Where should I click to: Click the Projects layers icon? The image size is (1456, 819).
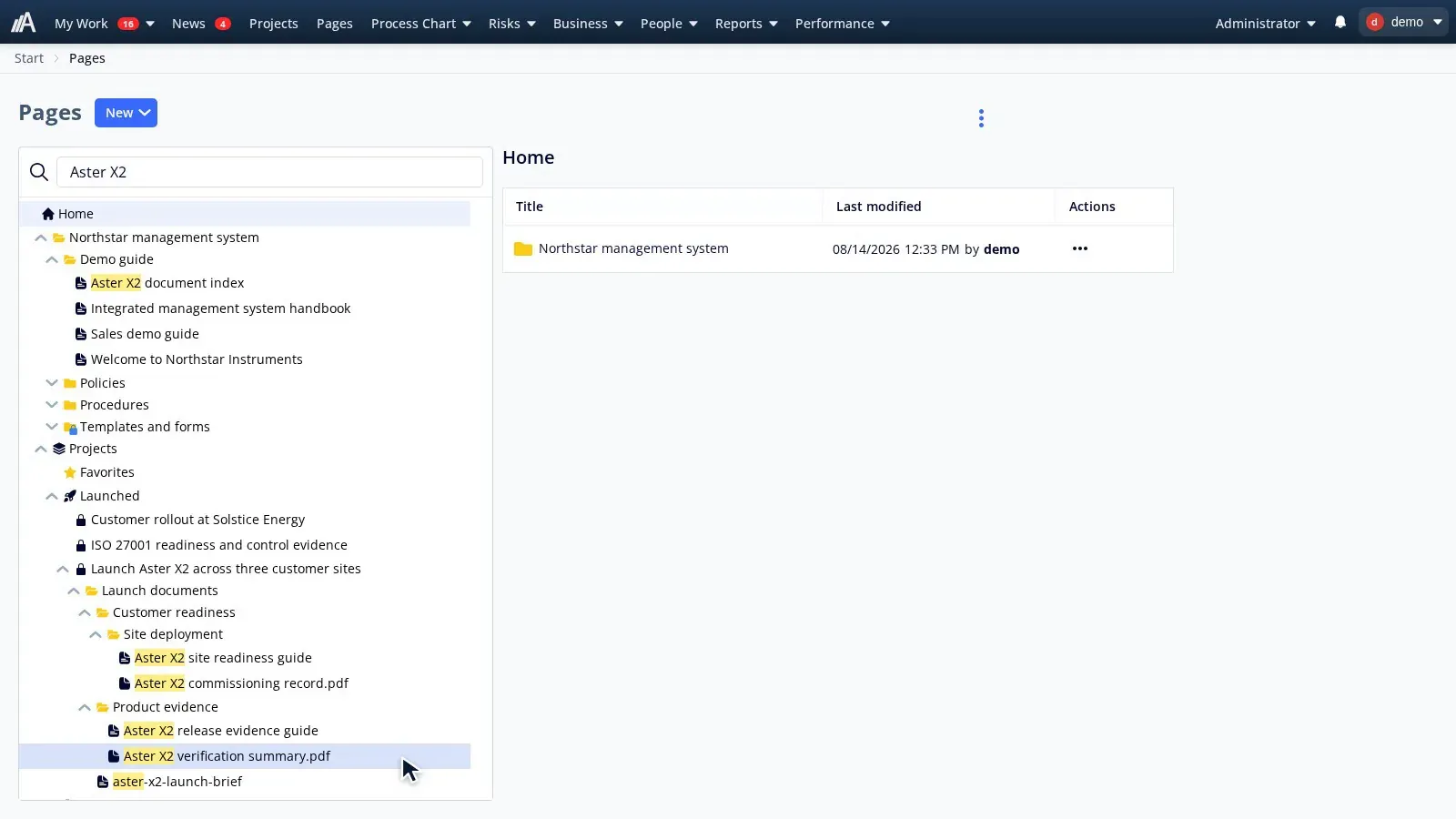click(59, 449)
